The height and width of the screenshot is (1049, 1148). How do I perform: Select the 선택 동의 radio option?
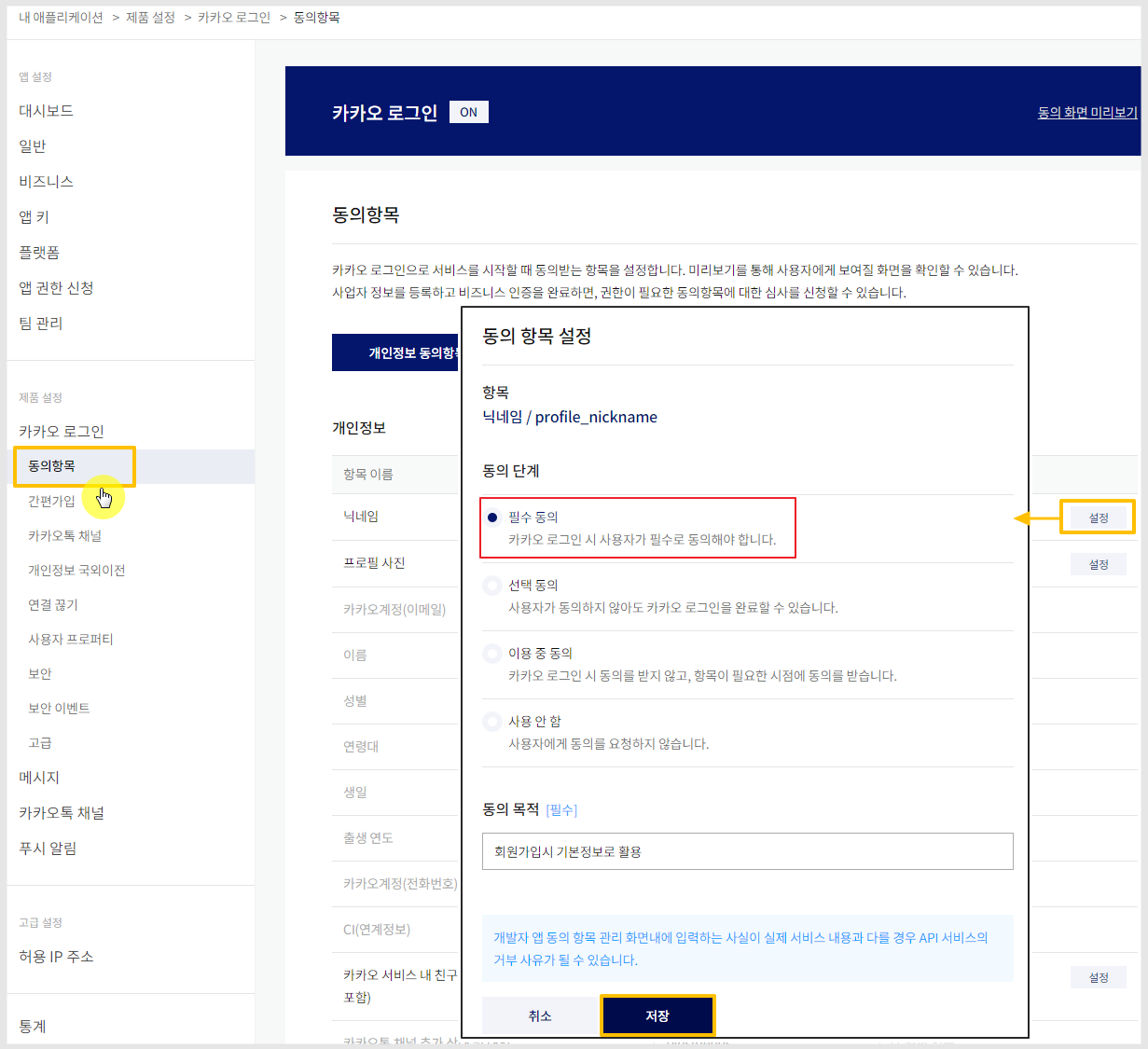492,586
